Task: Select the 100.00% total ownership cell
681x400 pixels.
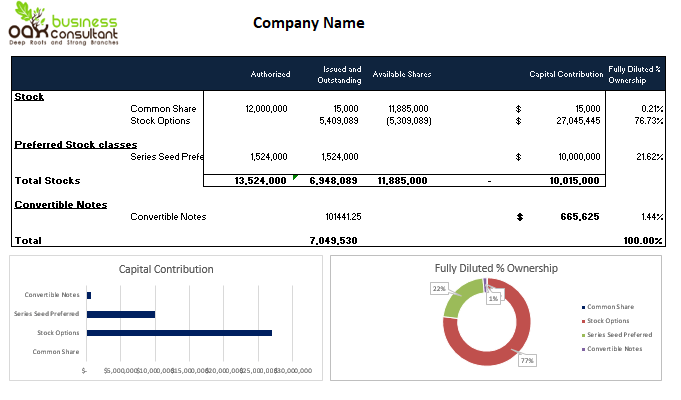Action: pos(643,241)
